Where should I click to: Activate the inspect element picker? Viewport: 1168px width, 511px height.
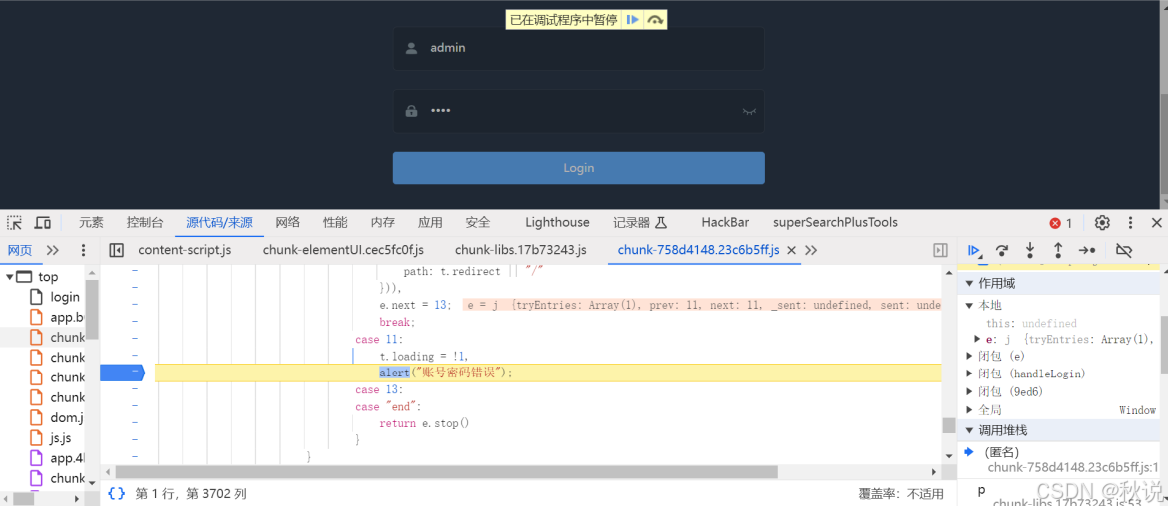pos(14,222)
